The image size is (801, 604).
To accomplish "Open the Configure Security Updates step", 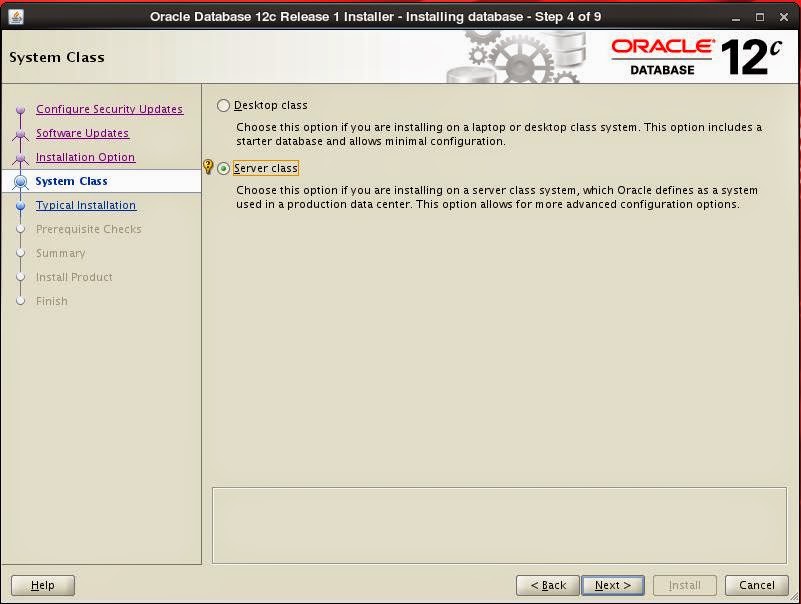I will tap(109, 109).
